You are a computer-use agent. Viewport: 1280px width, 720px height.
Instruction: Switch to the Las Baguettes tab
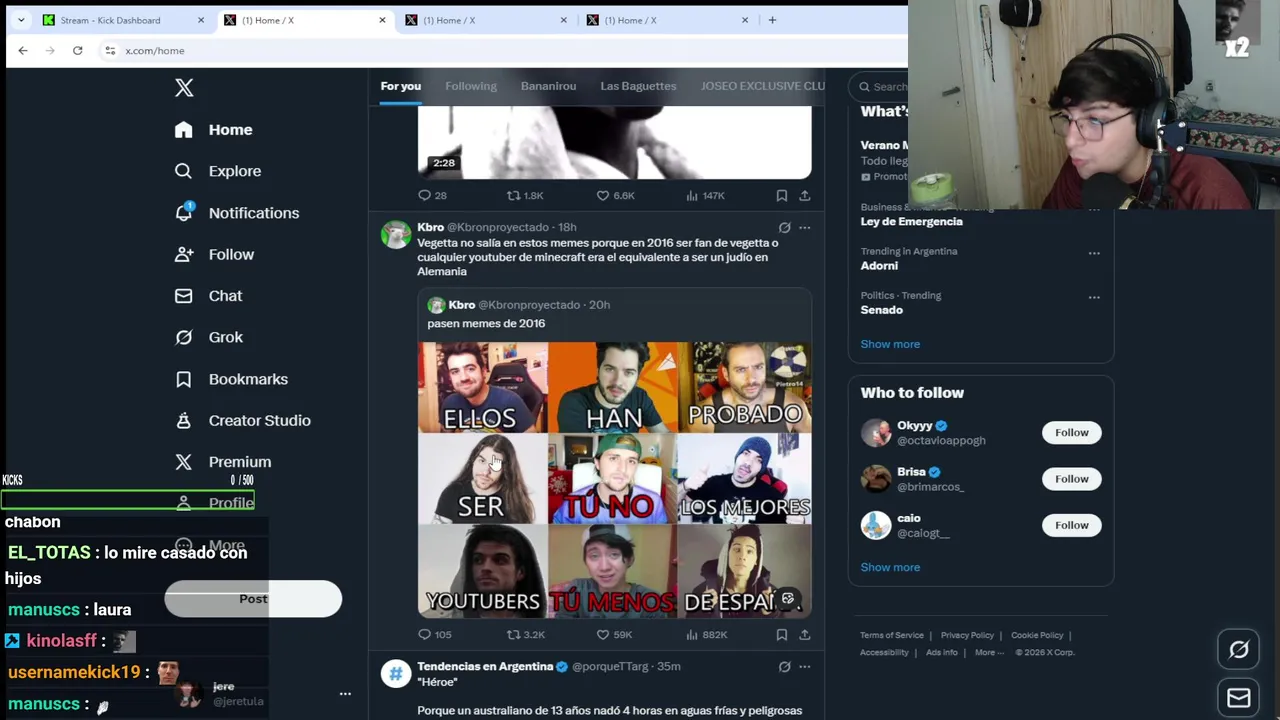pos(638,86)
